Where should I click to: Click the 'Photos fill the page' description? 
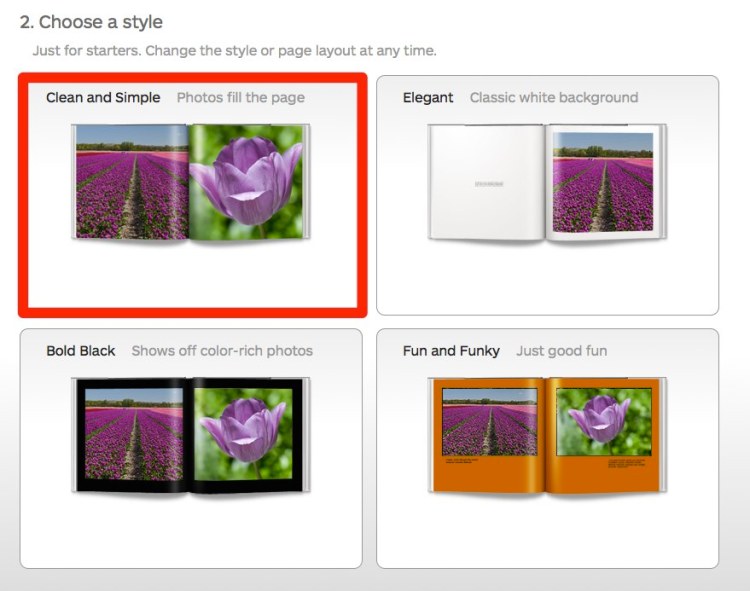click(241, 98)
